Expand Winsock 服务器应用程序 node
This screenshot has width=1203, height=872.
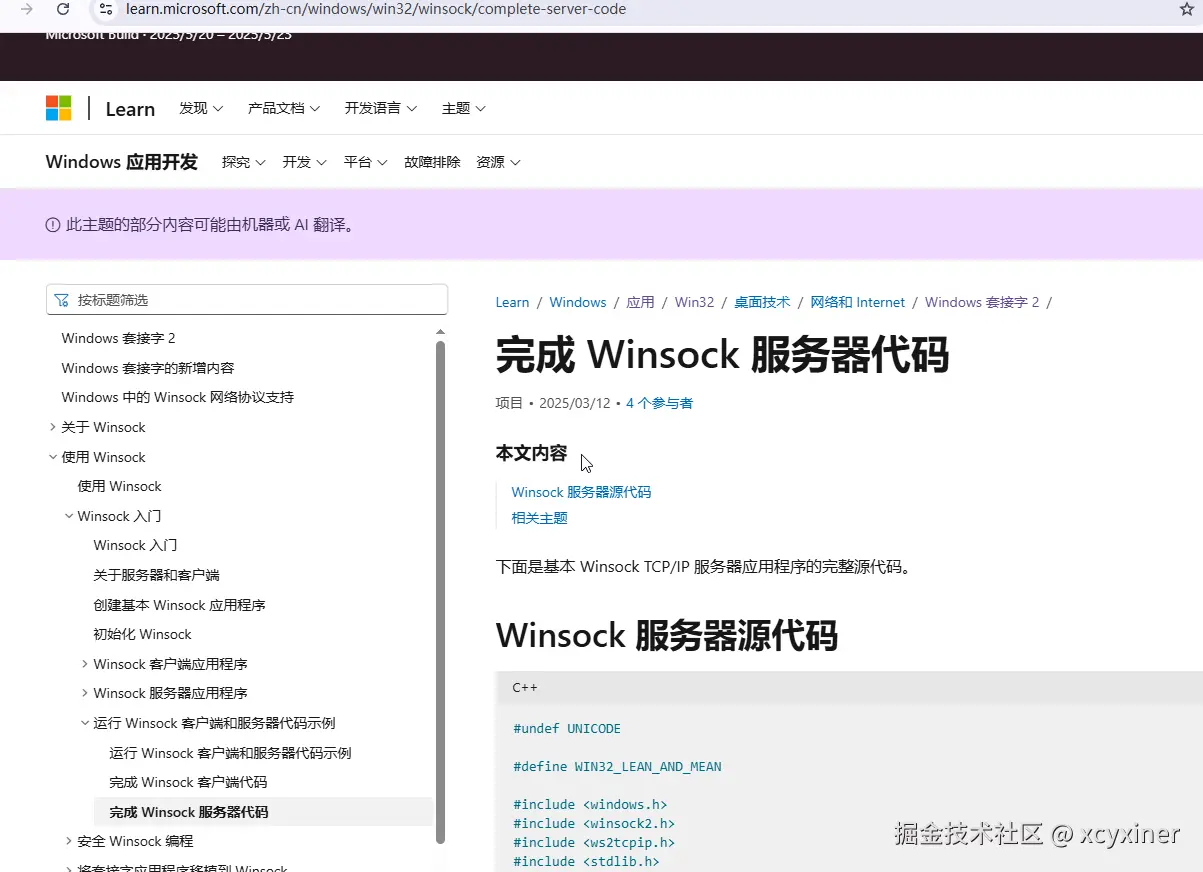(85, 693)
